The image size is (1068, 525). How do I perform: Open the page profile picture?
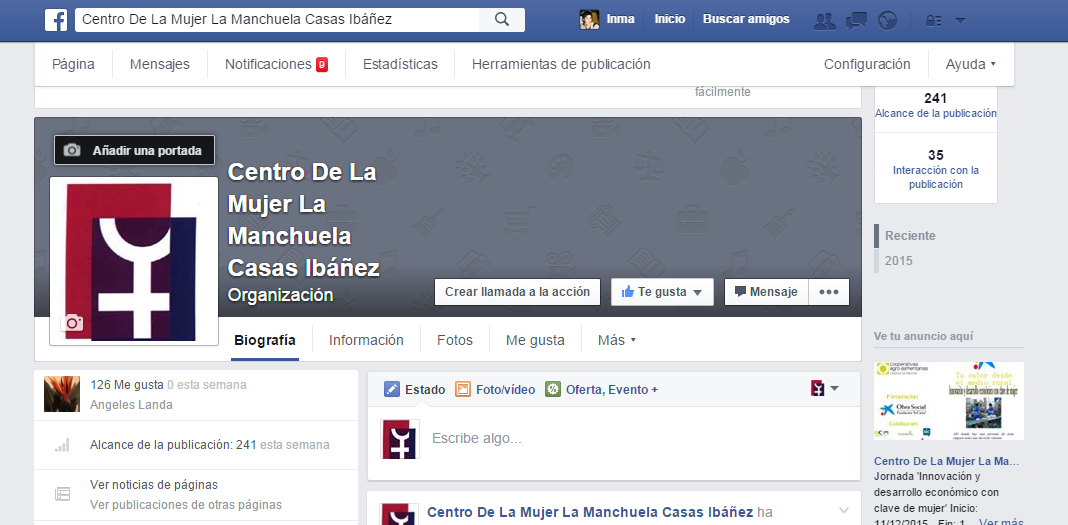[x=134, y=261]
